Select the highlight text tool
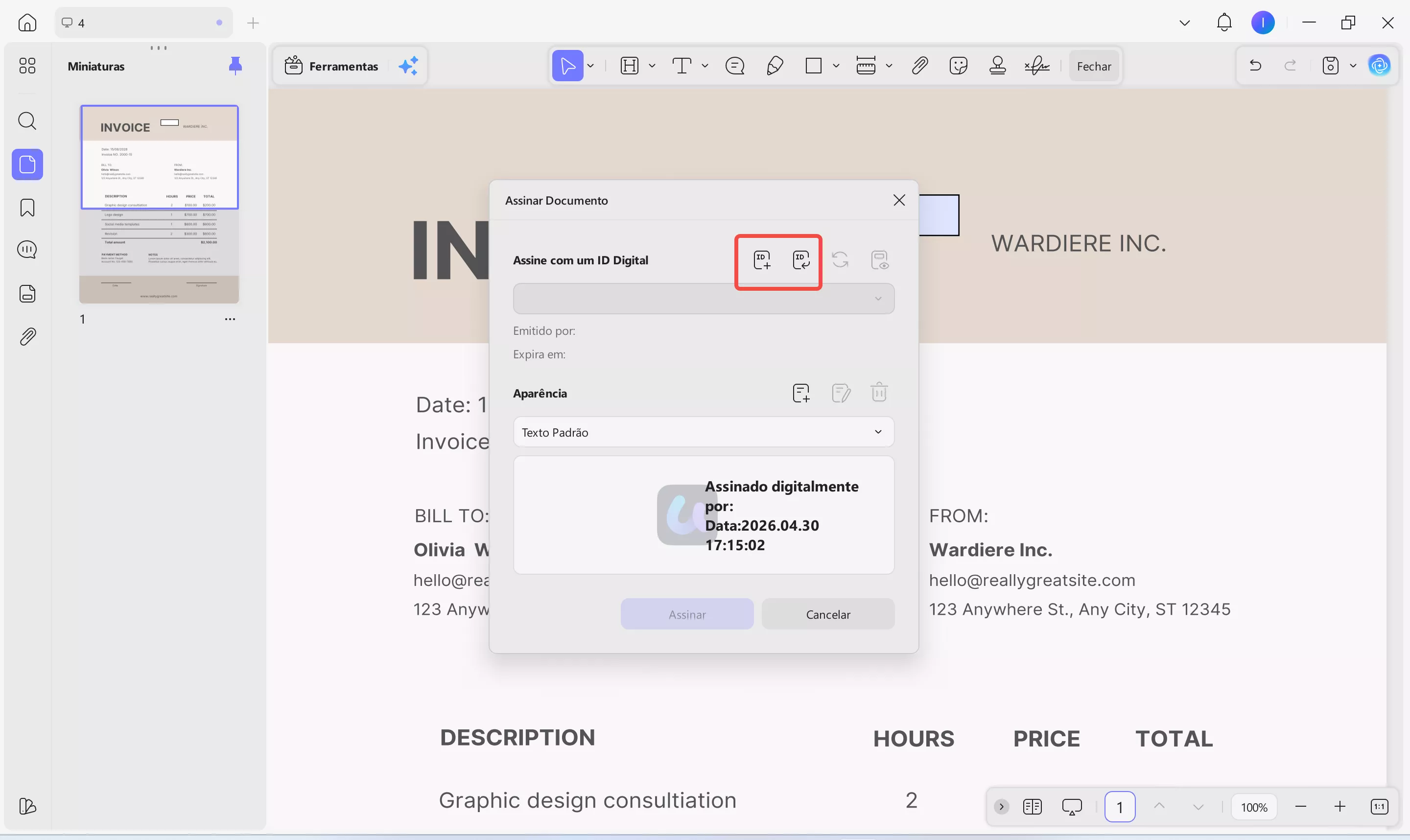The height and width of the screenshot is (840, 1410). tap(629, 66)
